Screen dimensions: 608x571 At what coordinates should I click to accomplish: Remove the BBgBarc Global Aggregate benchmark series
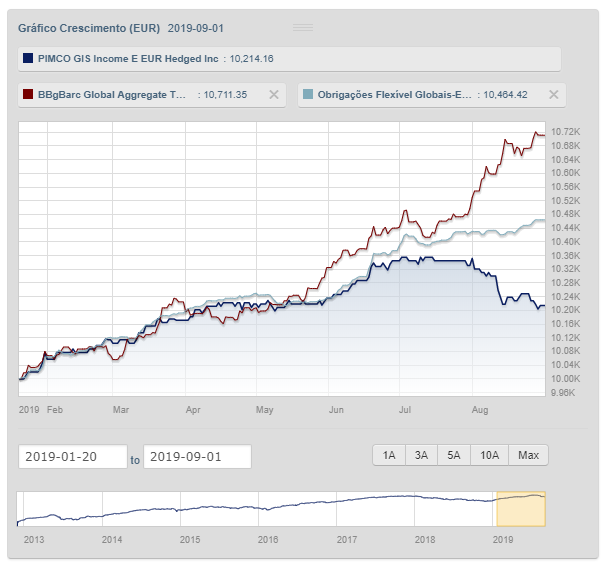(x=274, y=94)
